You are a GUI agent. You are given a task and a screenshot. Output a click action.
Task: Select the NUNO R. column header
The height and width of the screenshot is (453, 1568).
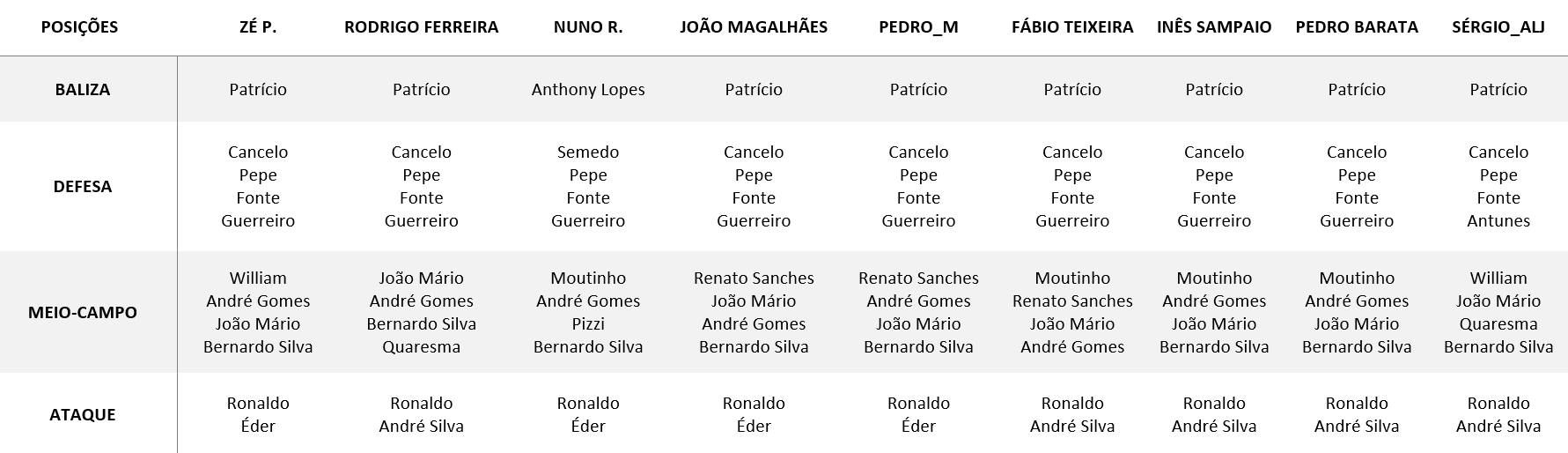(588, 27)
